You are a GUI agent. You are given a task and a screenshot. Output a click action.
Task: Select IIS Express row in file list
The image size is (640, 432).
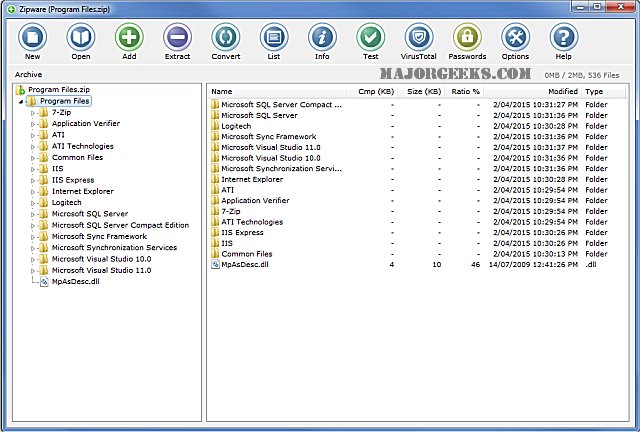[416, 232]
